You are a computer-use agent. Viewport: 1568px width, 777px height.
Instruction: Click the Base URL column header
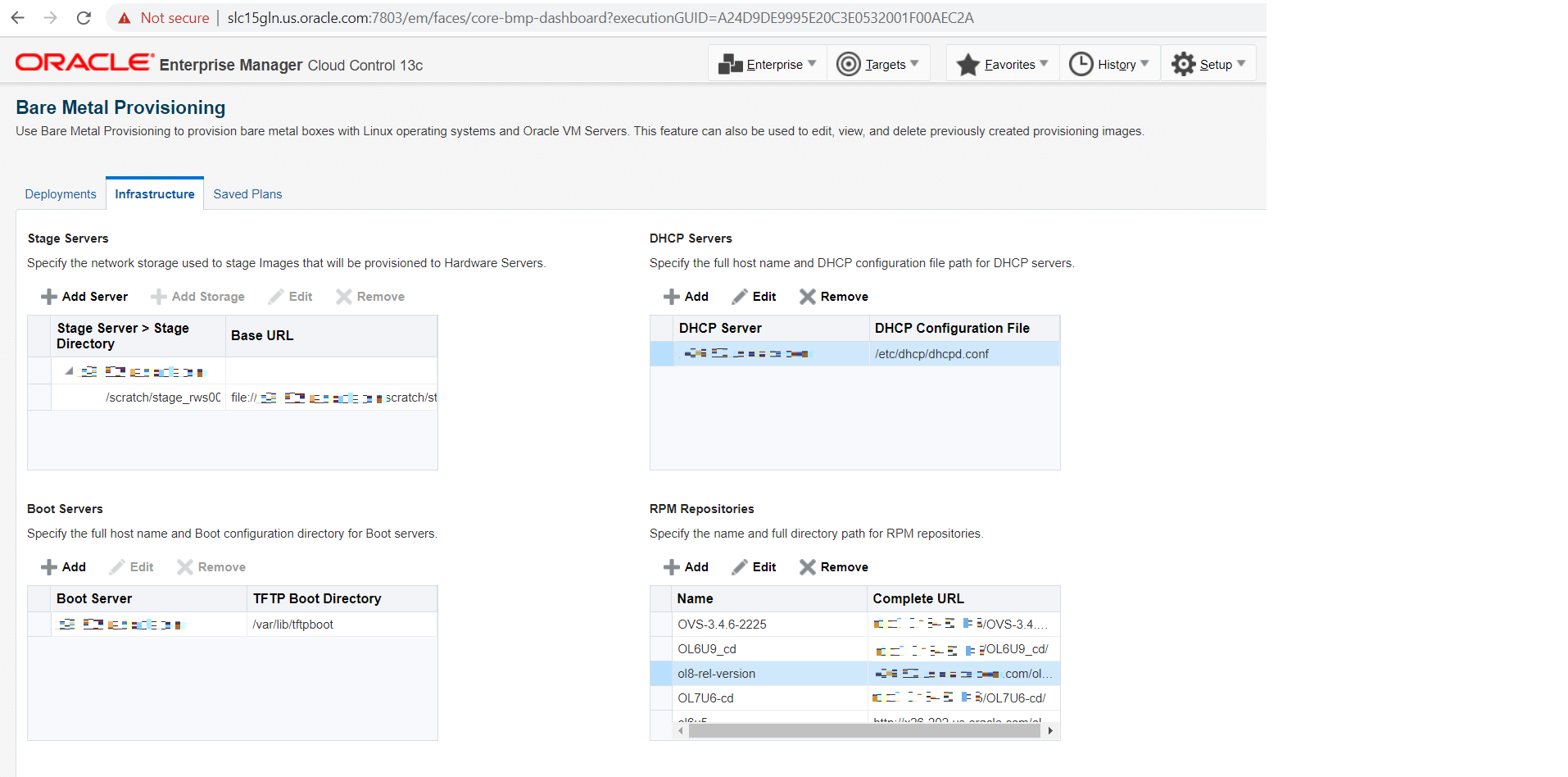tap(331, 335)
